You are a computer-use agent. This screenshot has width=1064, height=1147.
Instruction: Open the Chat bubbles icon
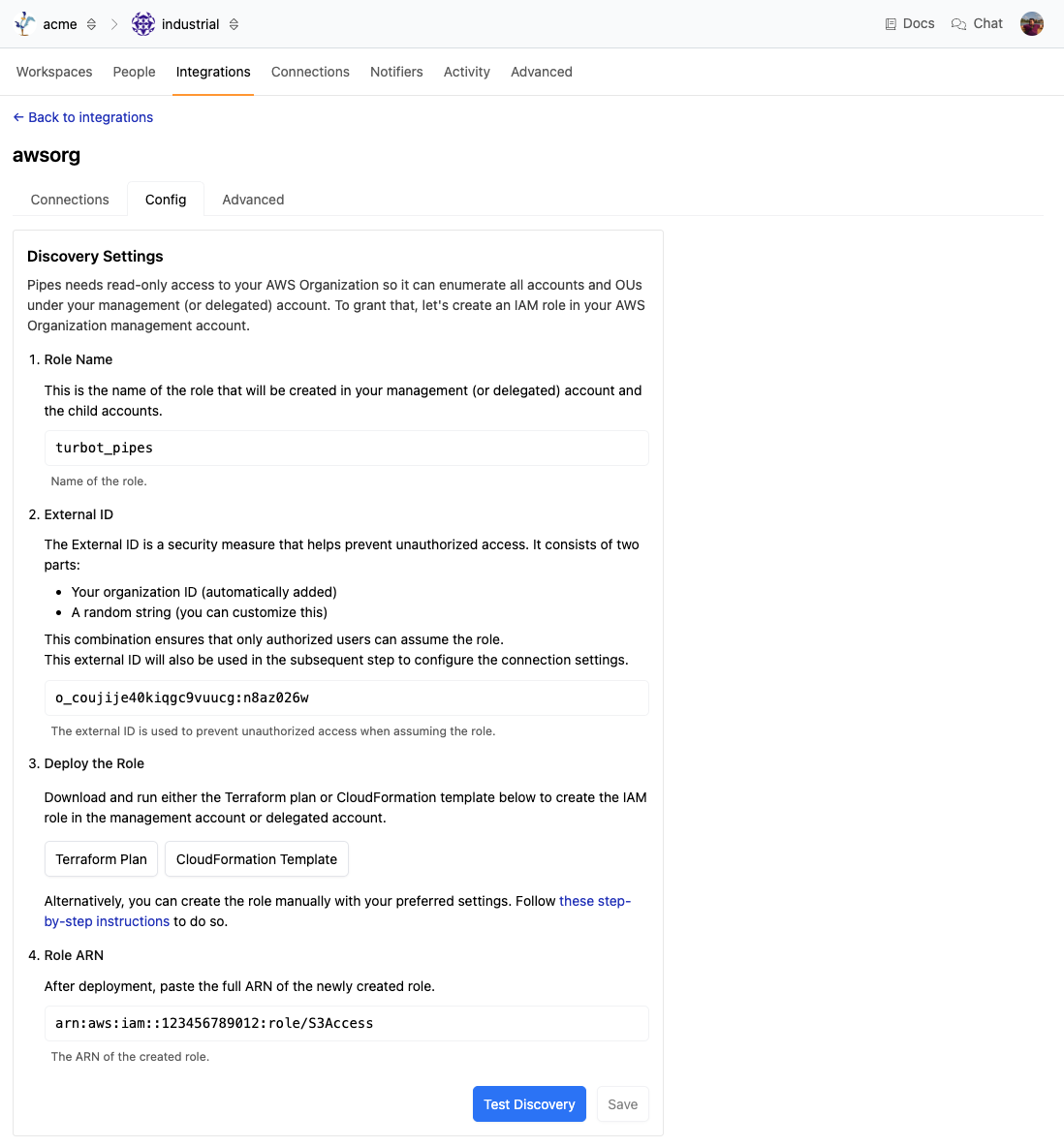tap(958, 24)
